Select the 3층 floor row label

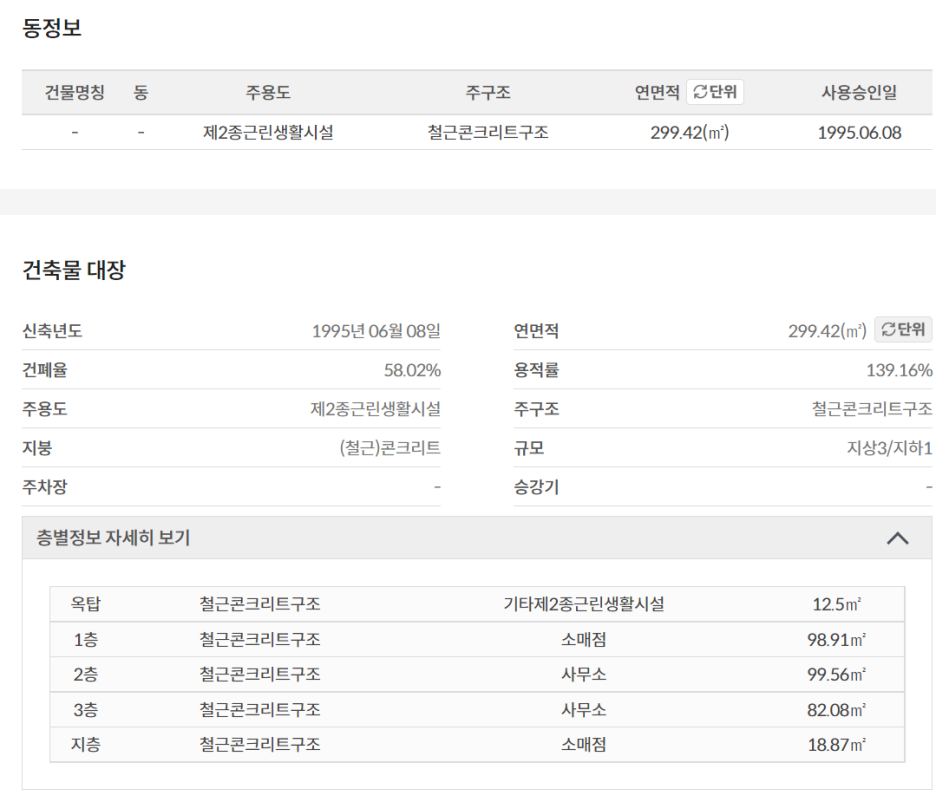pyautogui.click(x=85, y=710)
